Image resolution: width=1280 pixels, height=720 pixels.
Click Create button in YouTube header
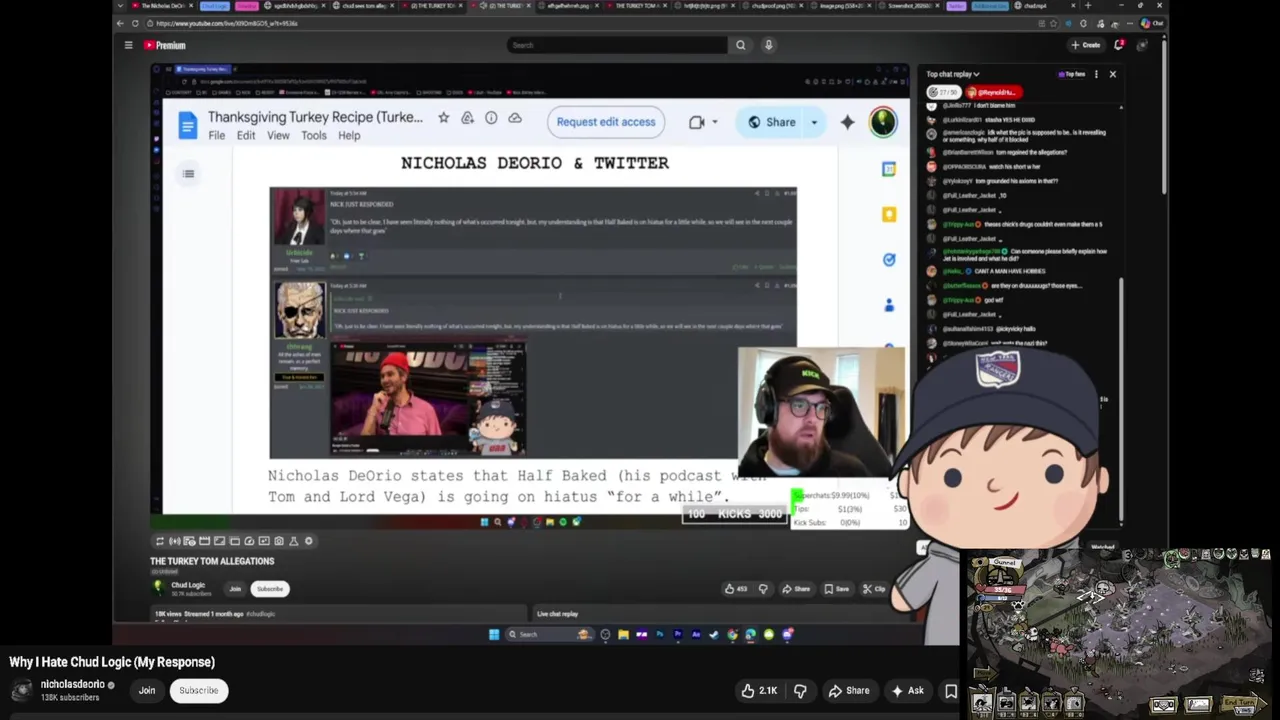point(1085,45)
